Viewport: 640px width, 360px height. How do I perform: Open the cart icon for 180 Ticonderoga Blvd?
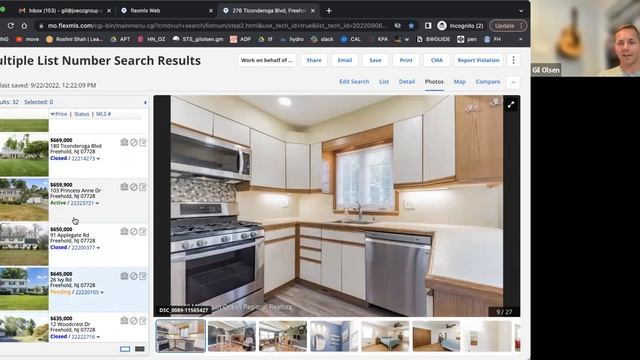(124, 142)
